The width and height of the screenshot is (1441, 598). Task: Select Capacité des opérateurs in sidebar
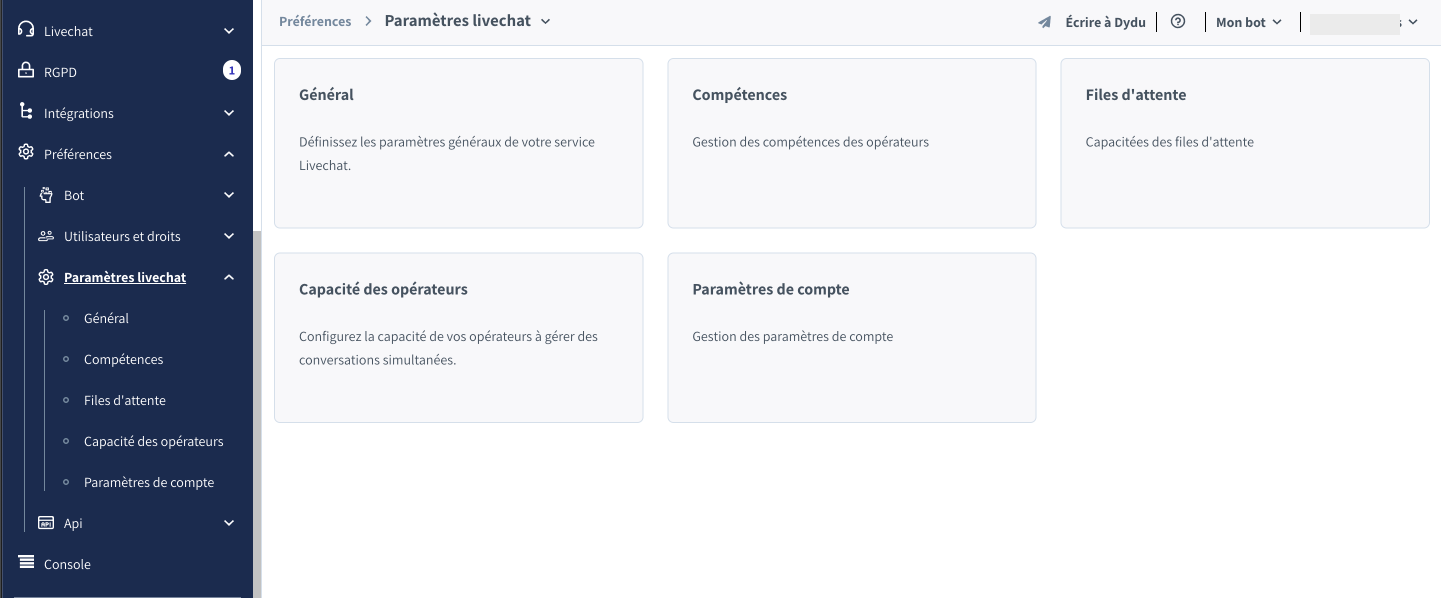tap(154, 441)
